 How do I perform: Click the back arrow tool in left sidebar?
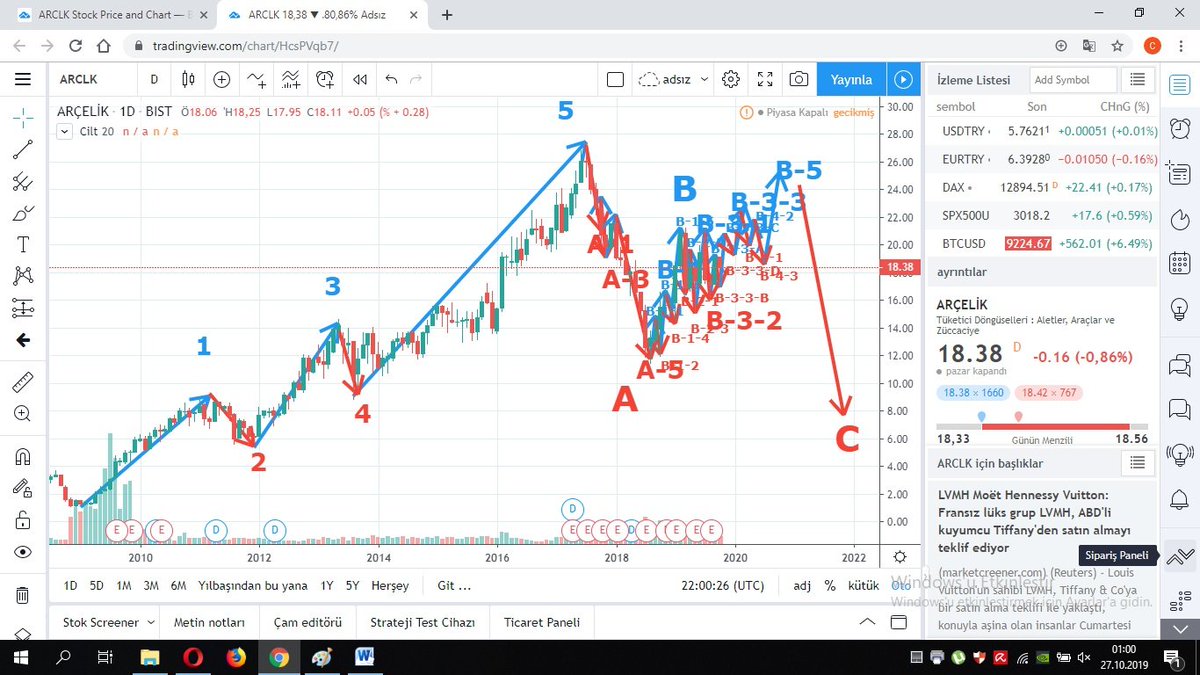22,340
